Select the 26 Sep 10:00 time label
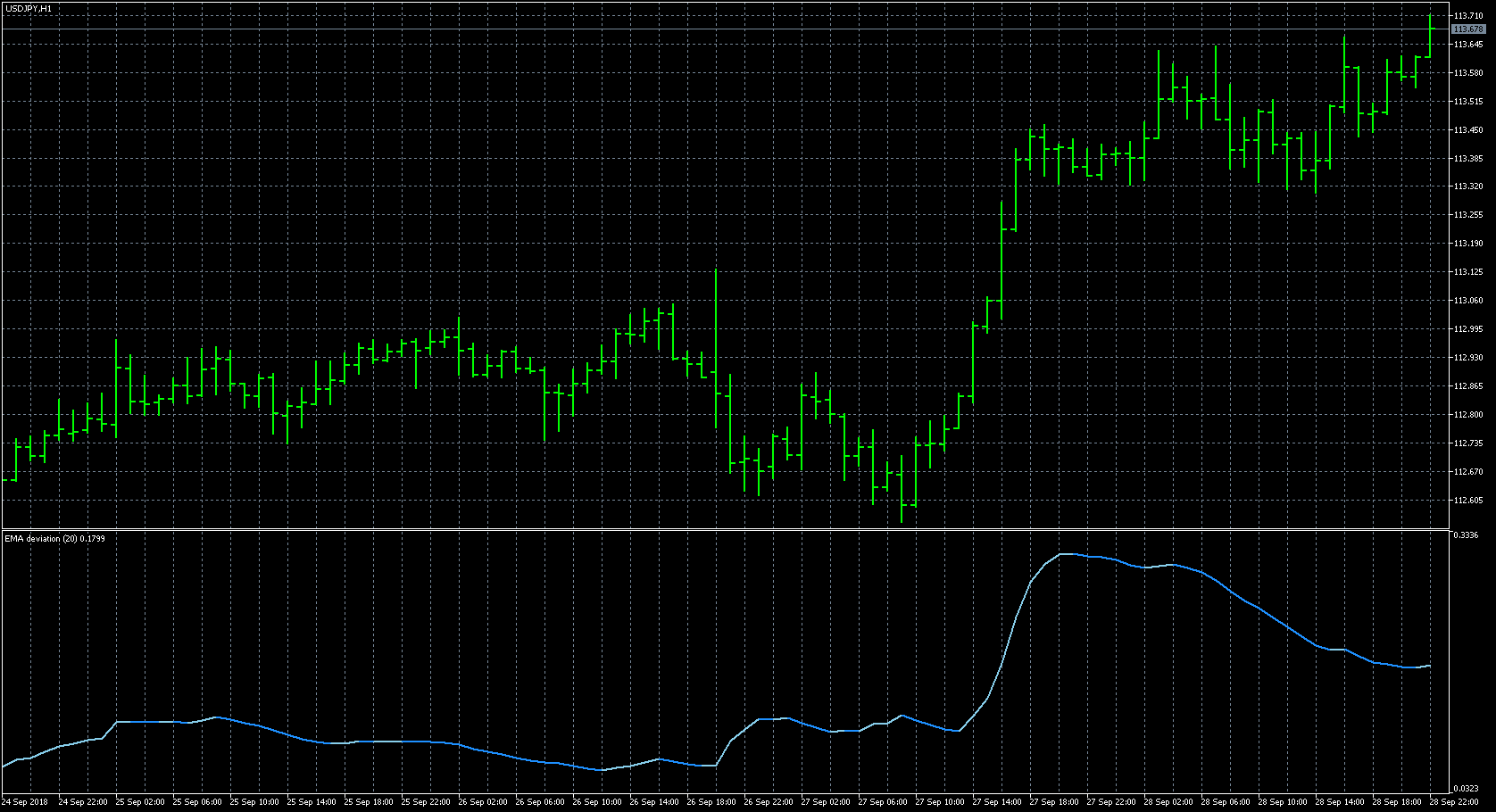The width and height of the screenshot is (1496, 812). (x=597, y=802)
